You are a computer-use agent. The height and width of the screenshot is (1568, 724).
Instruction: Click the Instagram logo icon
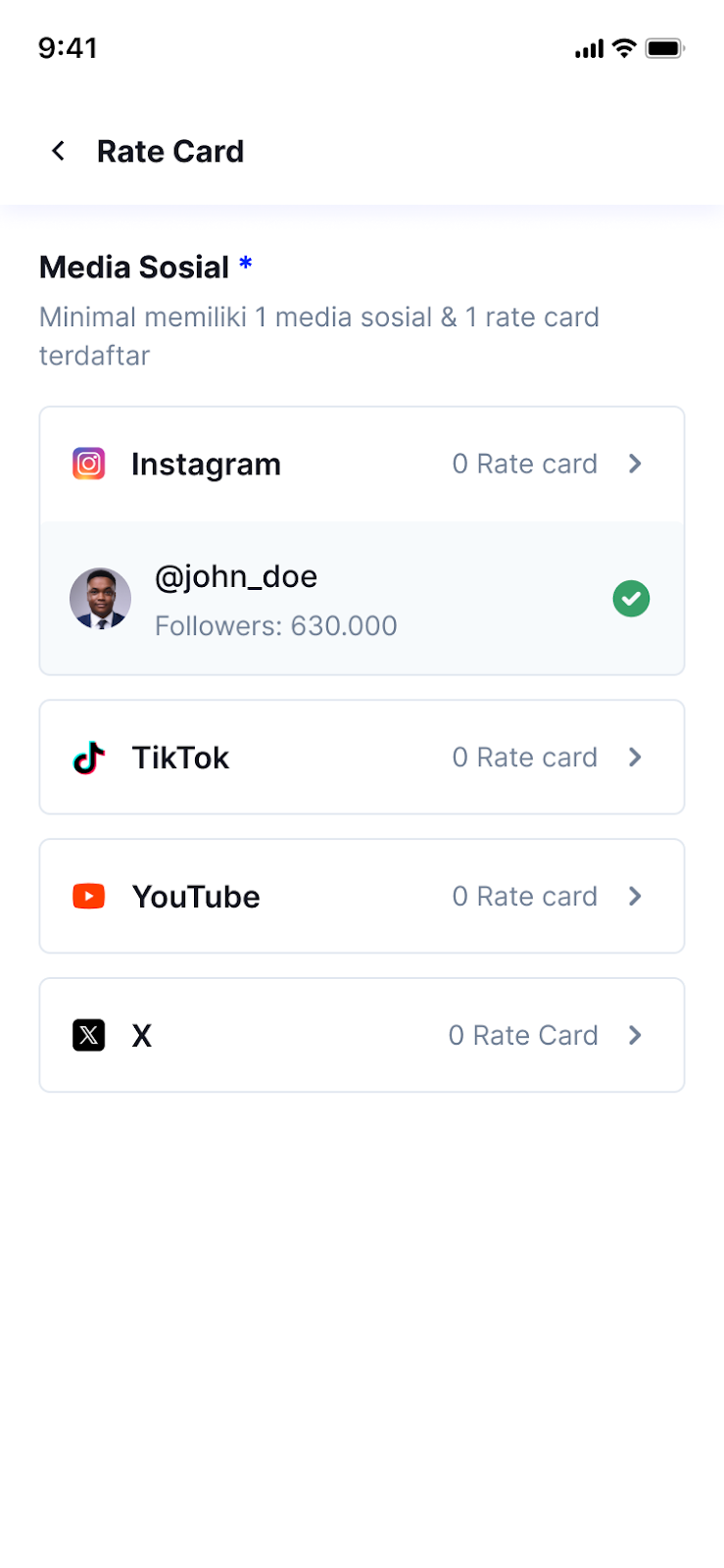coord(89,464)
